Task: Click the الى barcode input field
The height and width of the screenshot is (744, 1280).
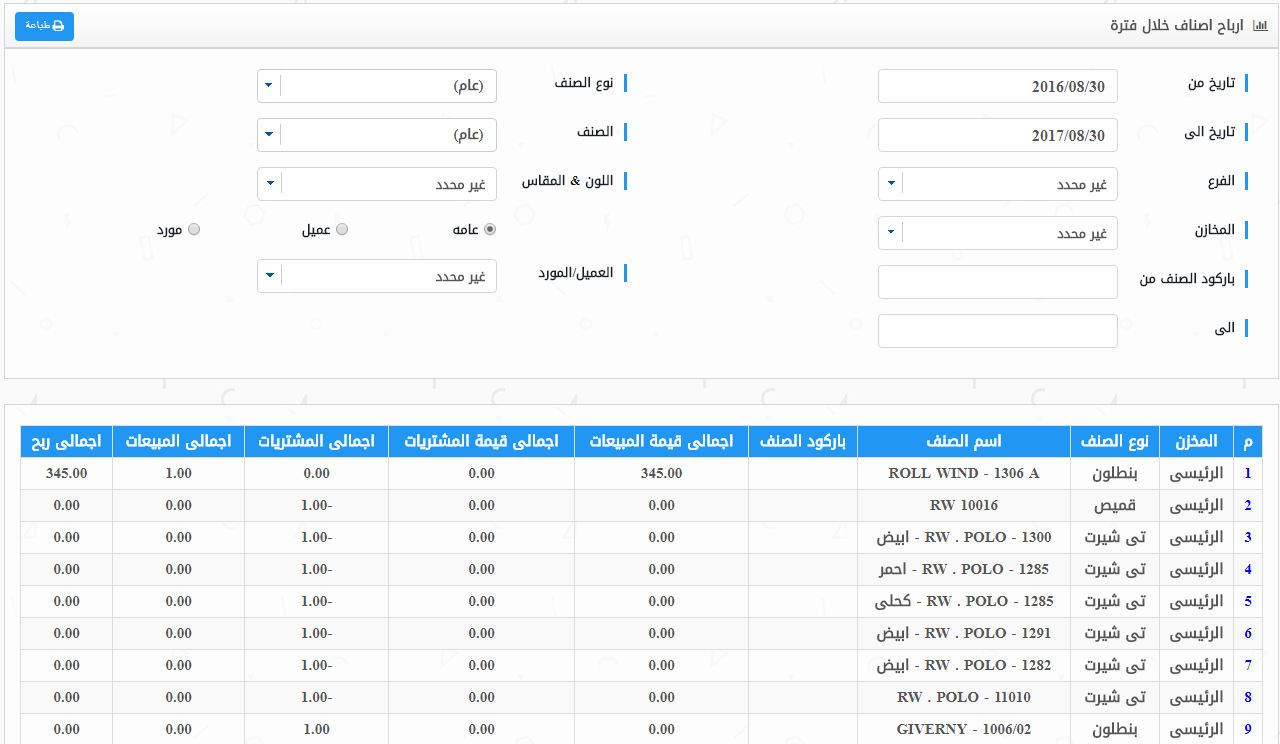Action: pos(997,331)
